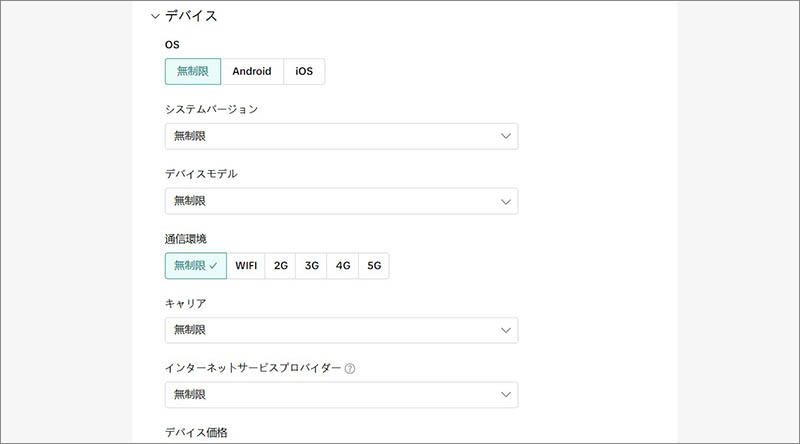The height and width of the screenshot is (444, 800).
Task: Choose 5G connection type
Action: pos(374,266)
